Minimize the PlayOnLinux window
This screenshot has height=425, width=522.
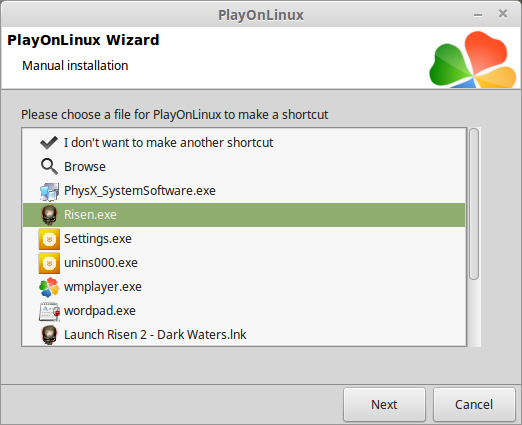[478, 15]
